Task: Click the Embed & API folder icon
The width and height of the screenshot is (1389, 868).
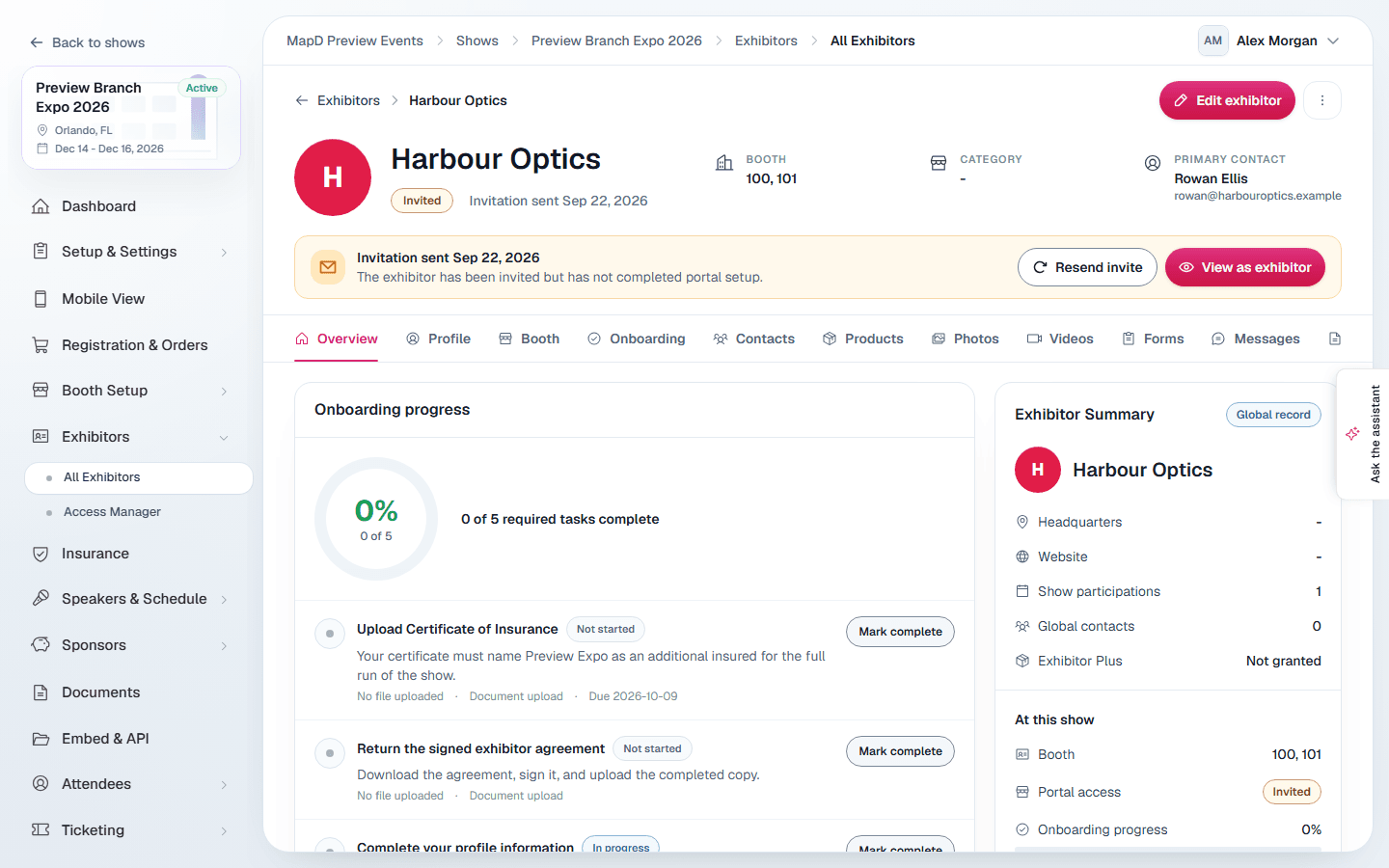Action: (x=41, y=739)
